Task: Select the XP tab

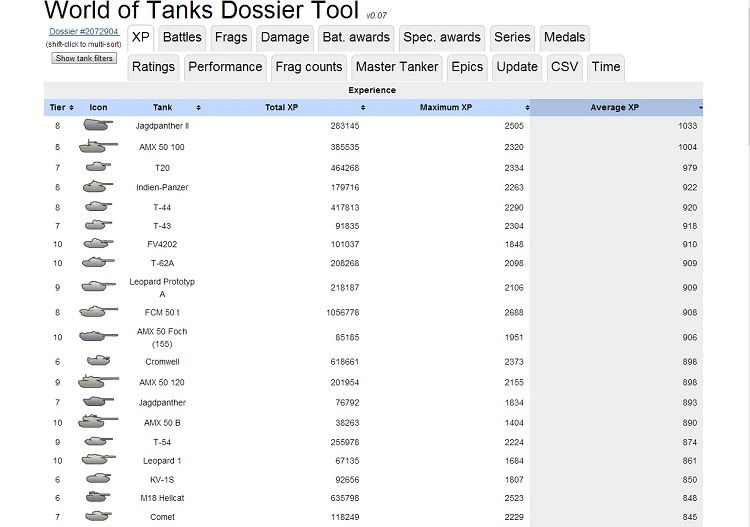Action: tap(141, 37)
